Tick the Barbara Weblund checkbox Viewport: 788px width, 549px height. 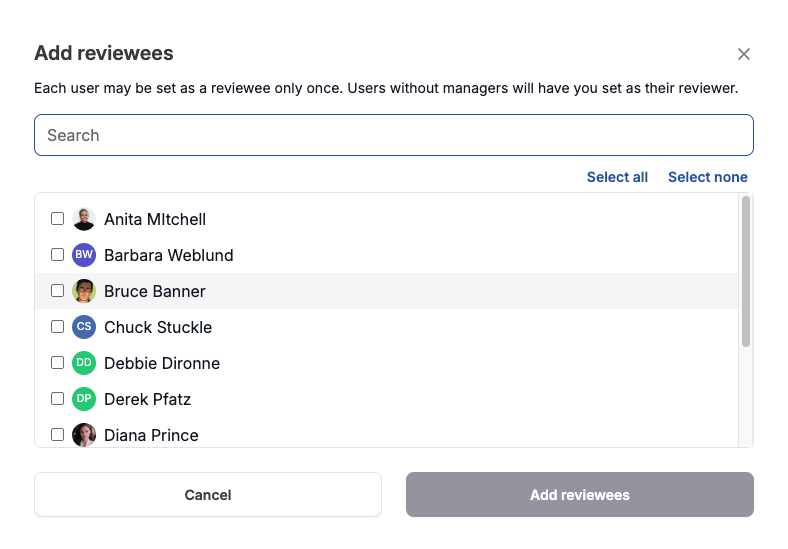pyautogui.click(x=58, y=255)
